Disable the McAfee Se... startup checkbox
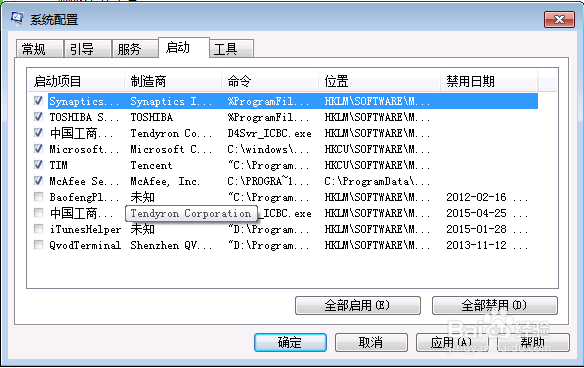 pyautogui.click(x=38, y=181)
